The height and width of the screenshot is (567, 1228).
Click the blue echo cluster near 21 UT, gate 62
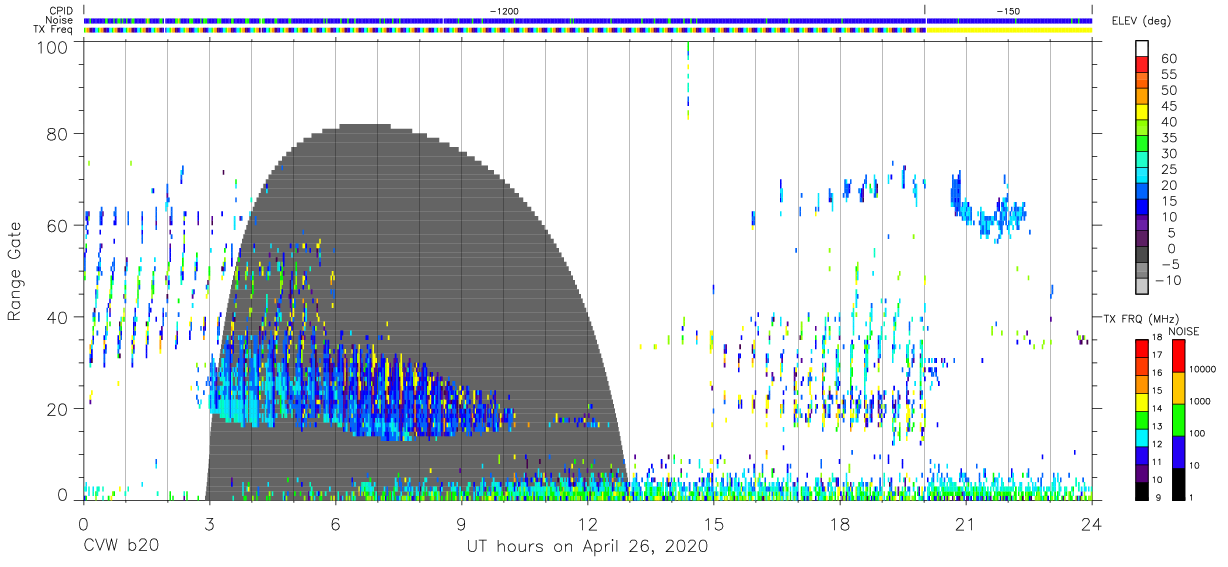[x=986, y=209]
